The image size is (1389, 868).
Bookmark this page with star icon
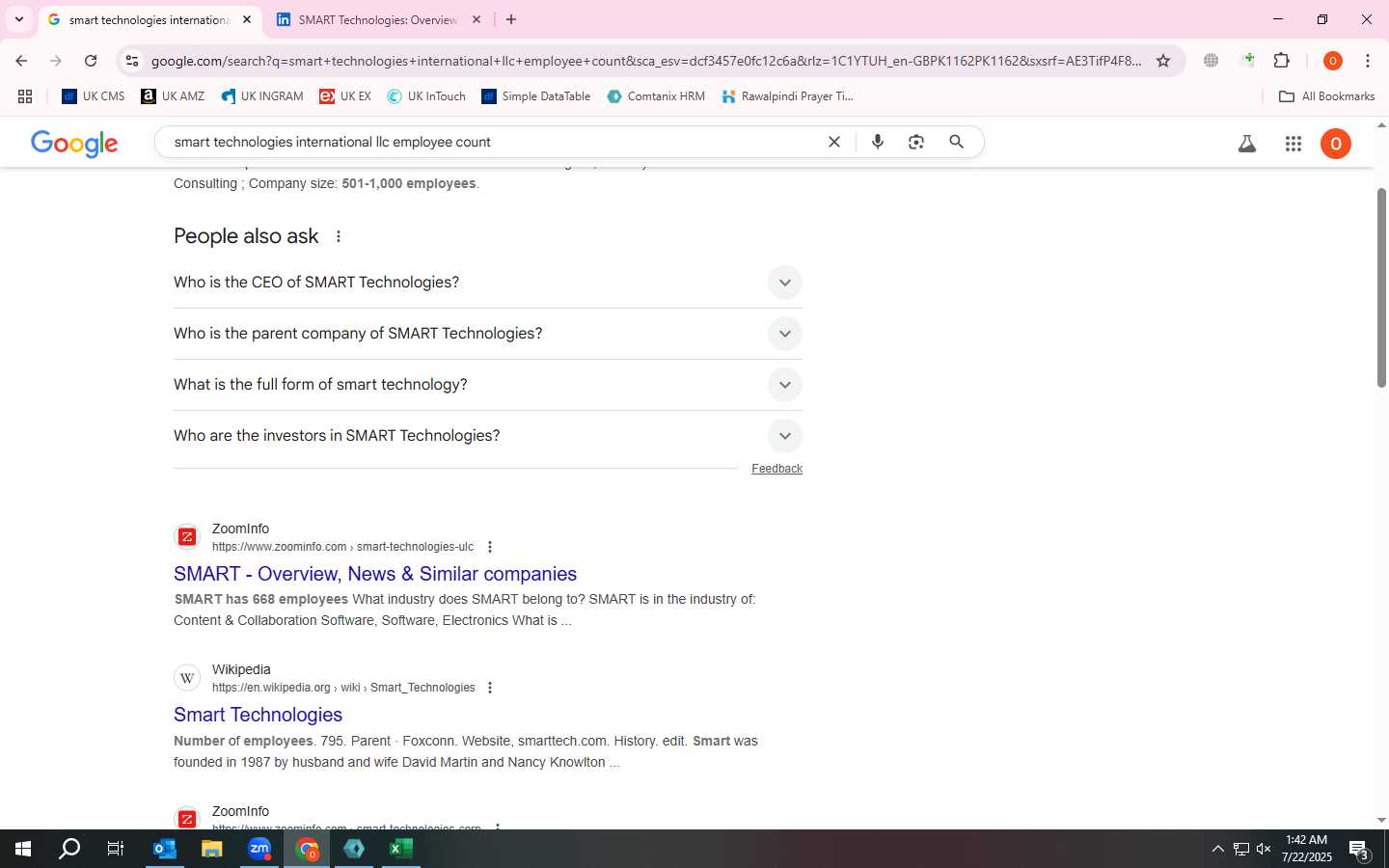coord(1163,61)
